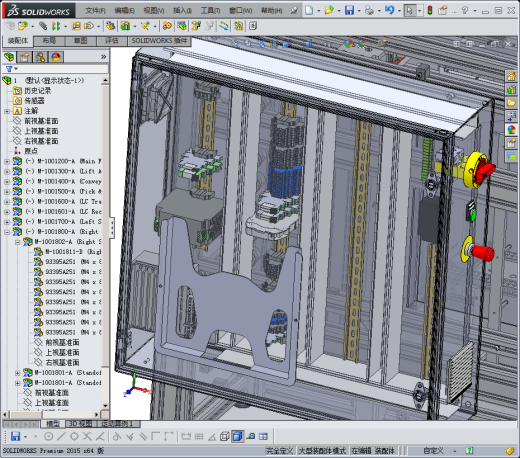Open the Print icon in top toolbar

[x=369, y=11]
